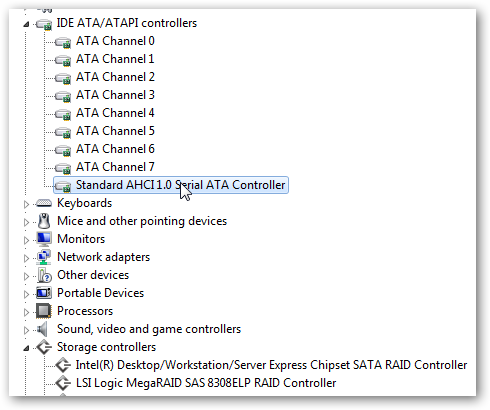This screenshot has width=490, height=410.
Task: Click the Network adapters icon
Action: click(44, 257)
